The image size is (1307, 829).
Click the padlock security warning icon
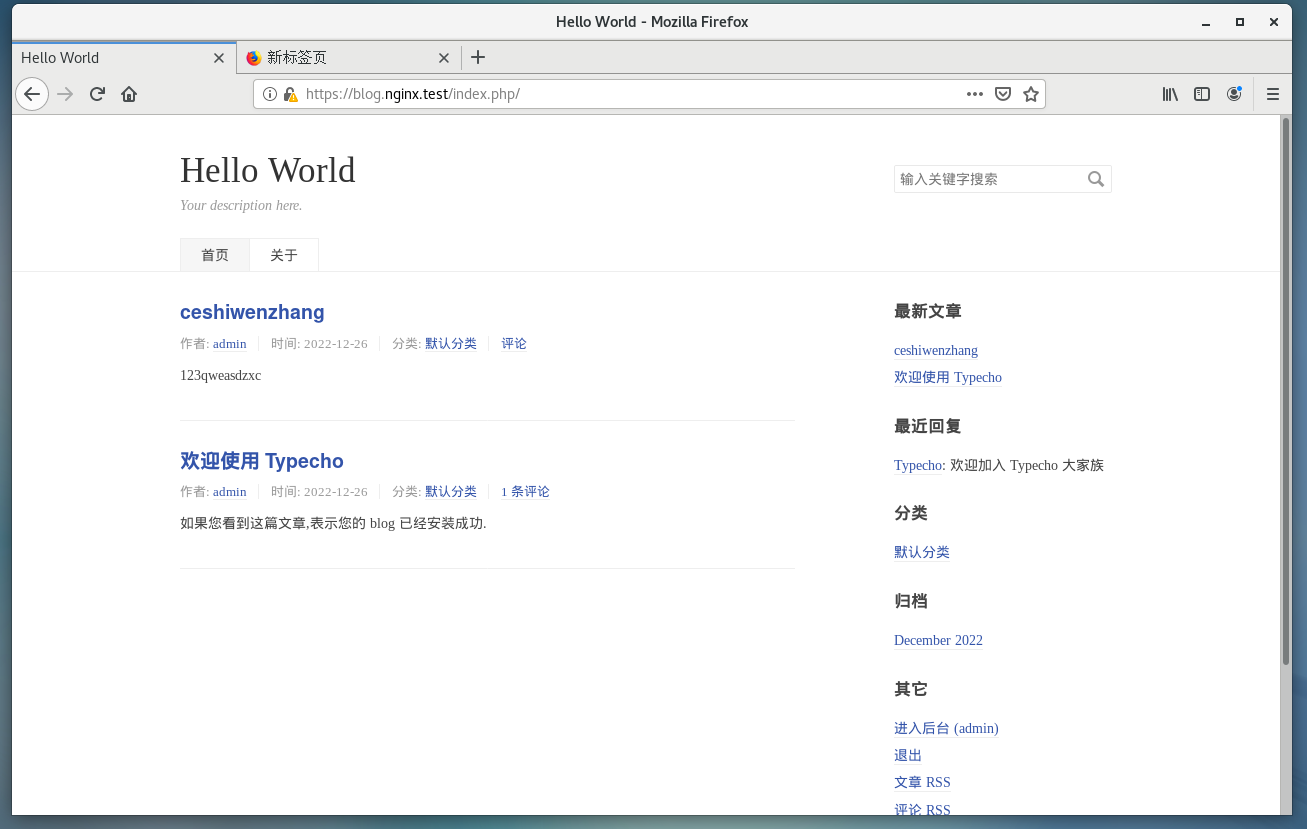[x=290, y=94]
